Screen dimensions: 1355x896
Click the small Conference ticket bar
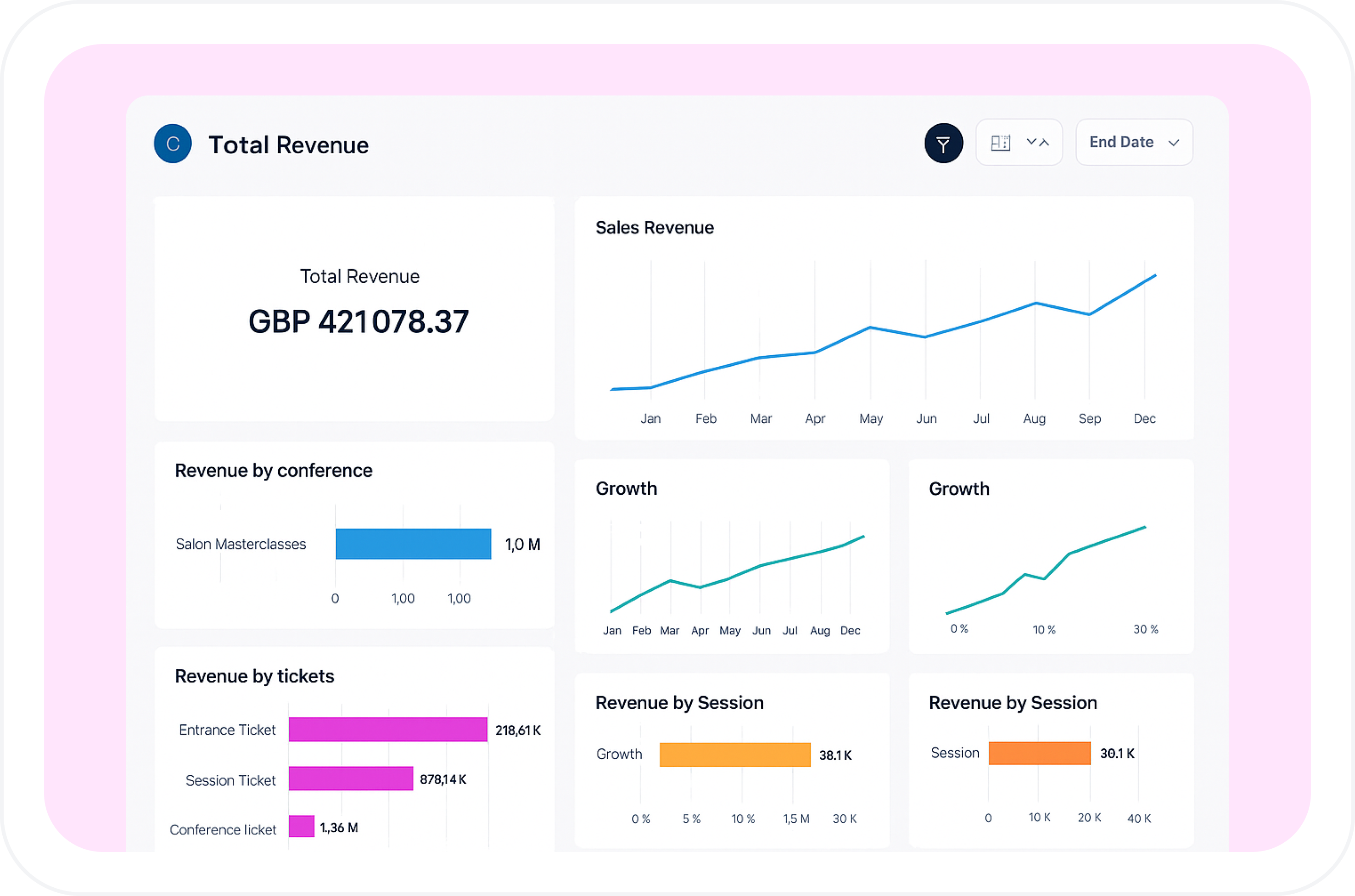[301, 826]
